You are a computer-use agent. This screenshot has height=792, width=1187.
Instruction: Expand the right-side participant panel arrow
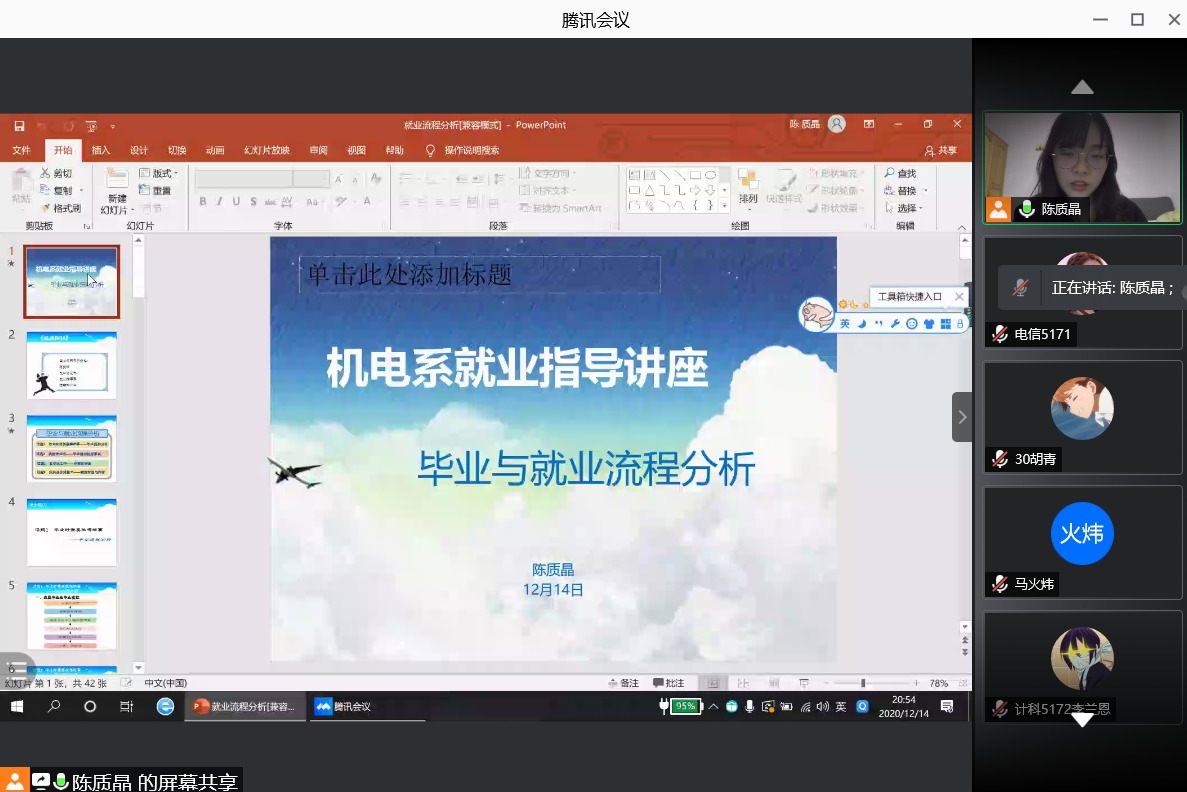point(962,417)
